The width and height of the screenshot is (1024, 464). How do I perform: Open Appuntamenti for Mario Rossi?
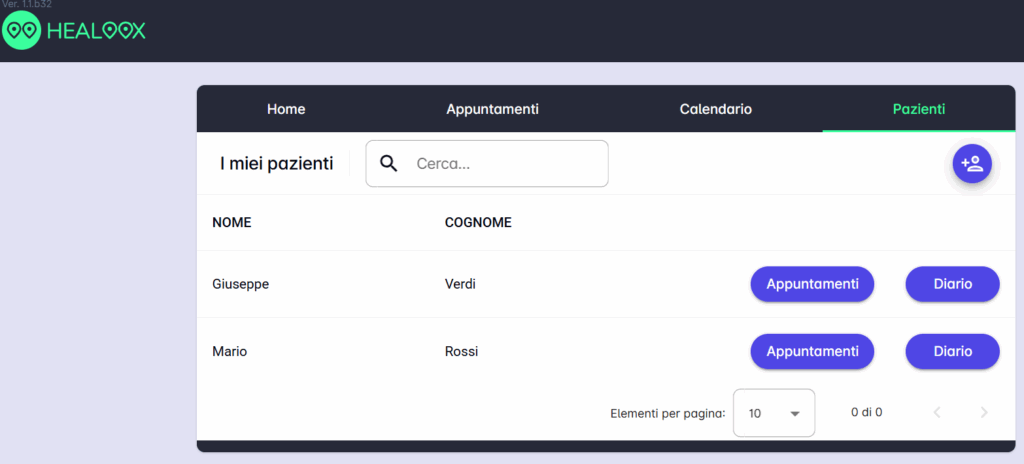812,352
